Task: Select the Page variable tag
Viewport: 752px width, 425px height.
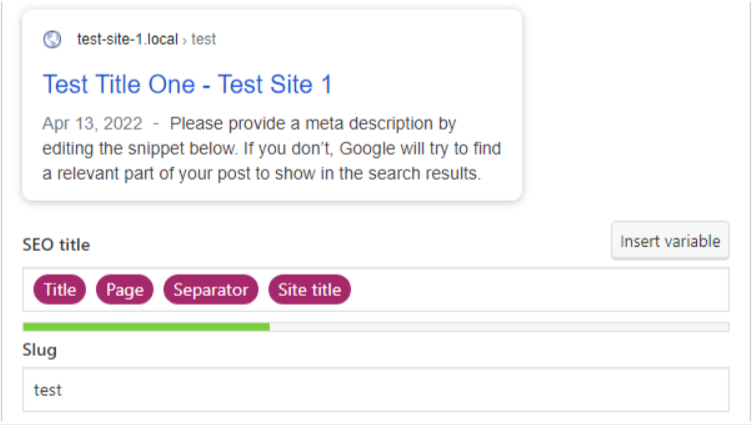Action: click(x=125, y=290)
